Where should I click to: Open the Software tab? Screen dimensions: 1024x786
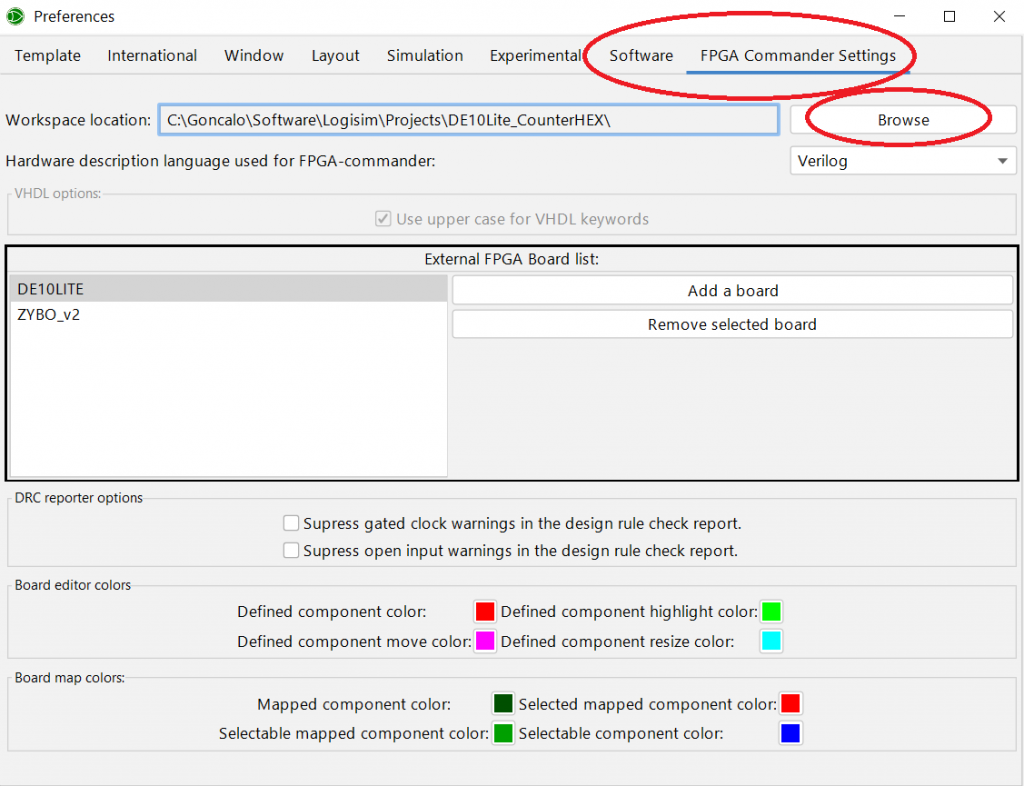click(641, 56)
